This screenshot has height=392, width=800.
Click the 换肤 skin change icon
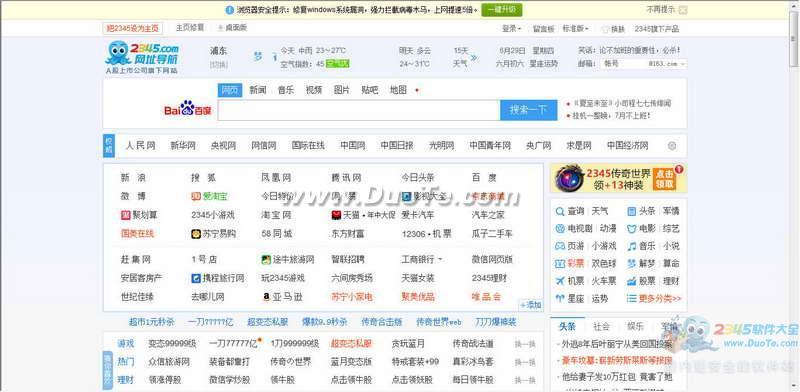tap(606, 29)
